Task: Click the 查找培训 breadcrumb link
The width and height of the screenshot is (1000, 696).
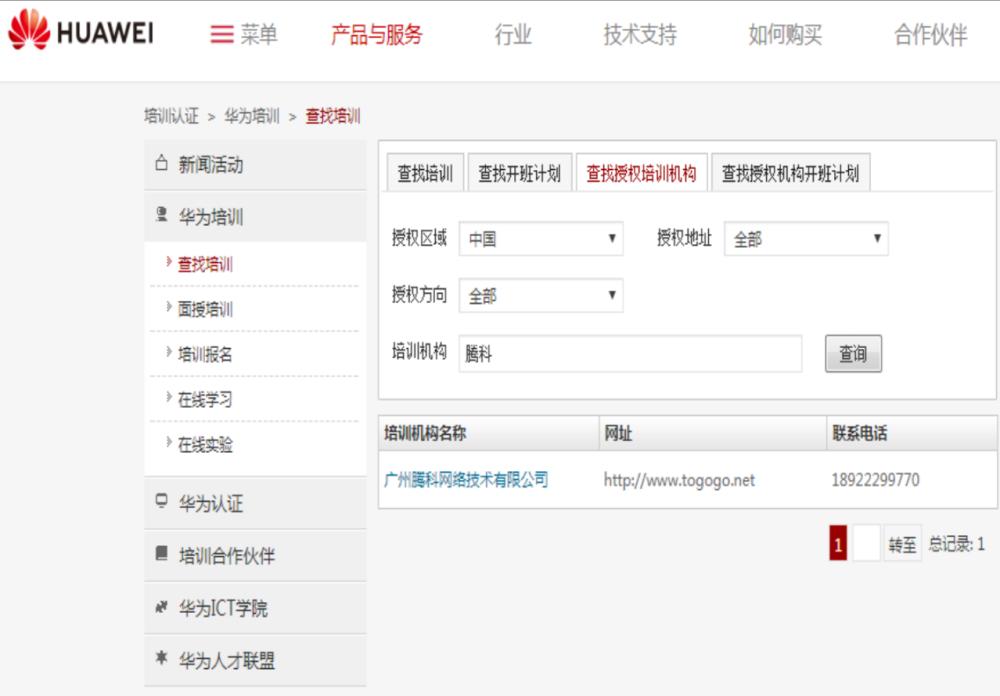Action: point(333,116)
